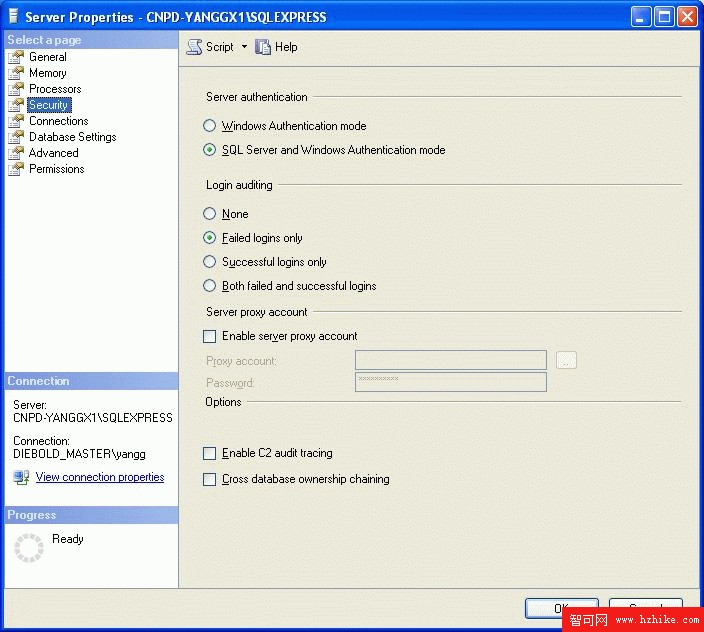
Task: Click the DIEBOLD_MASTER\yangg connection text
Action: click(79, 454)
